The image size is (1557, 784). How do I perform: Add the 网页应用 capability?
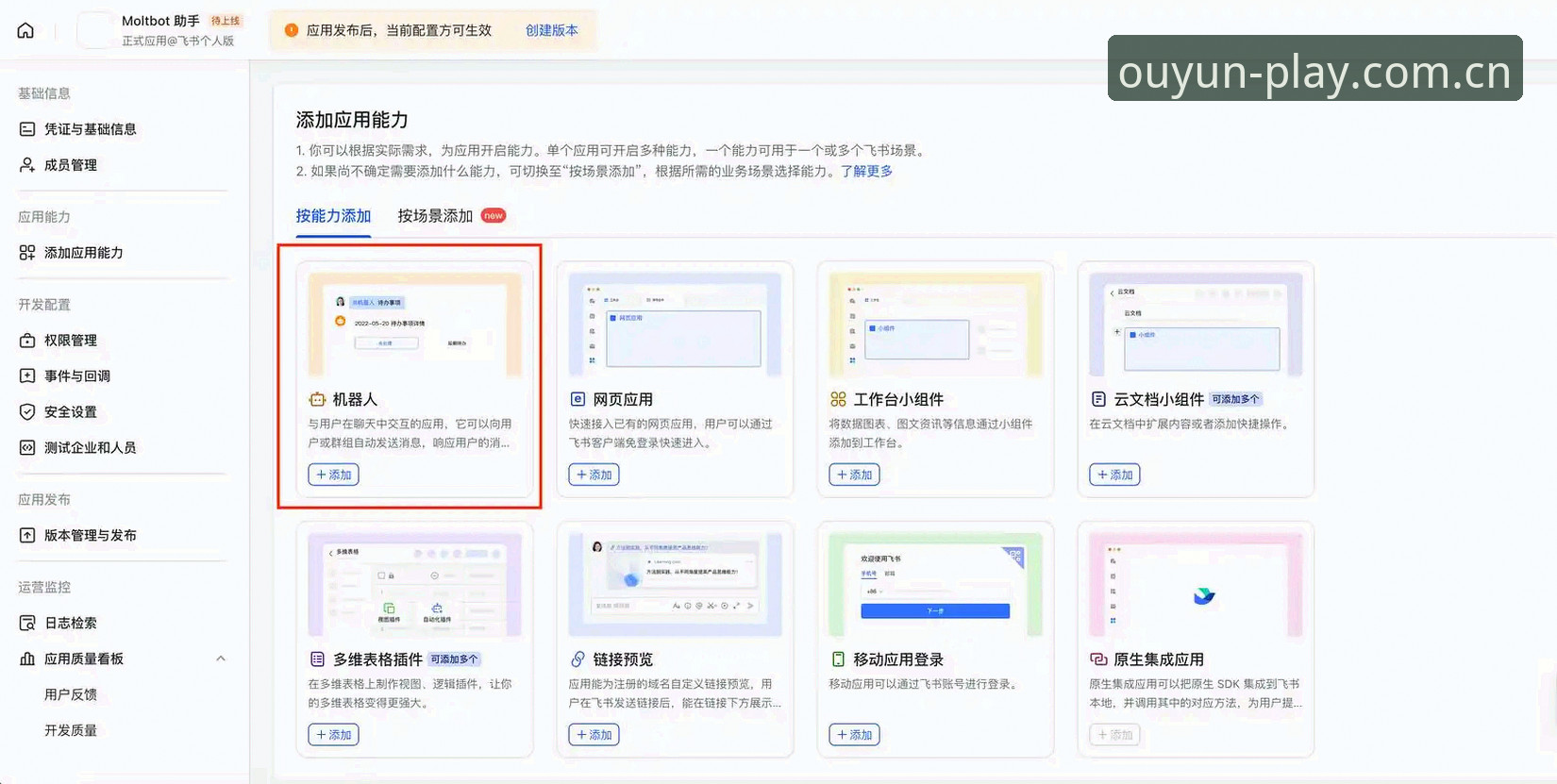594,475
